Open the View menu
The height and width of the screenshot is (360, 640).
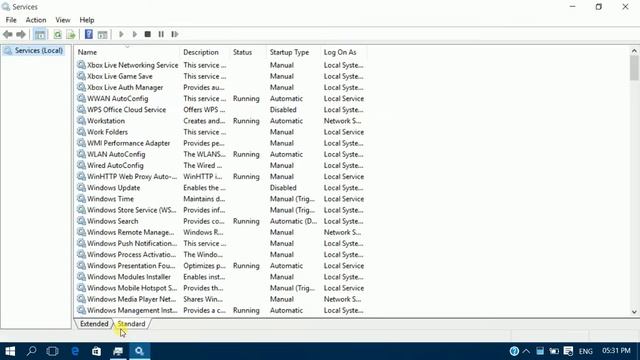click(x=63, y=20)
